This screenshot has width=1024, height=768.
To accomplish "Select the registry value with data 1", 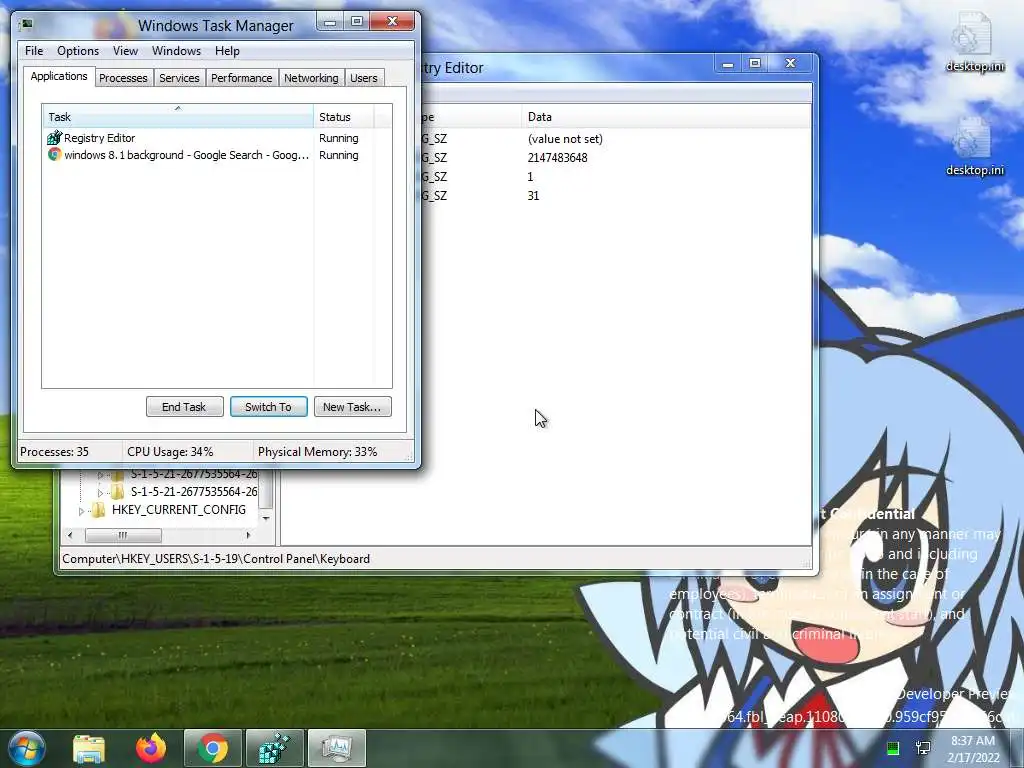I will click(530, 176).
